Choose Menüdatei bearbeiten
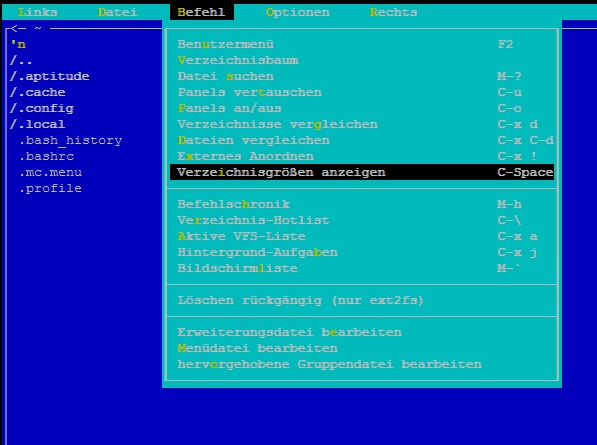The height and width of the screenshot is (445, 597). tap(362, 348)
